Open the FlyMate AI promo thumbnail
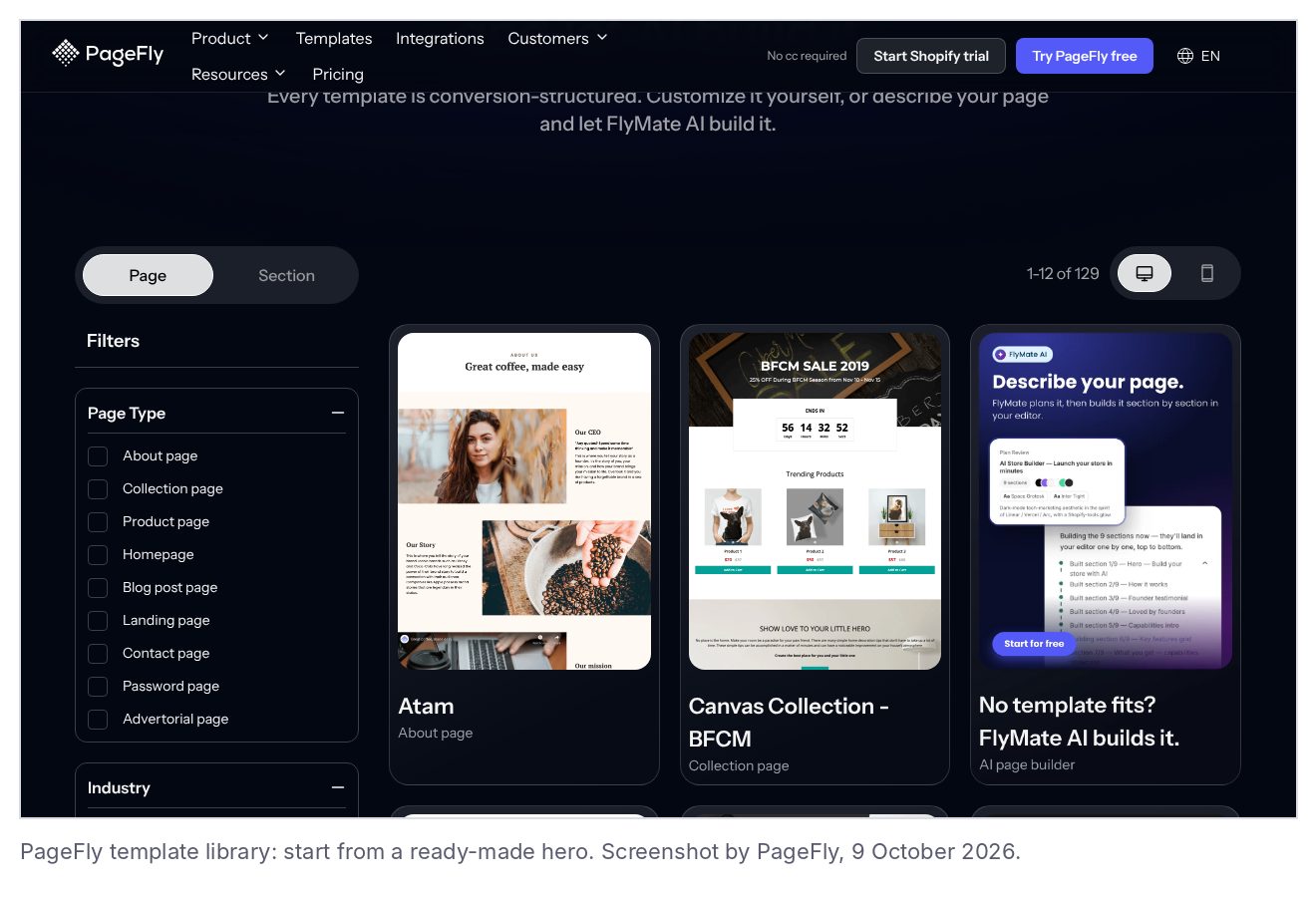The height and width of the screenshot is (897, 1316). pyautogui.click(x=1106, y=501)
